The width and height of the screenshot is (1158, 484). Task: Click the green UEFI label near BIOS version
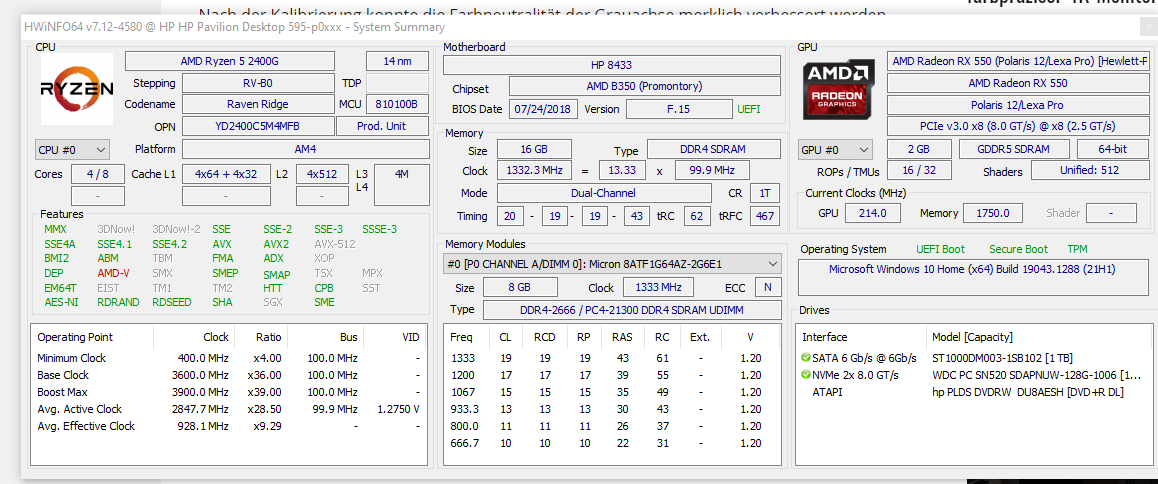(748, 109)
